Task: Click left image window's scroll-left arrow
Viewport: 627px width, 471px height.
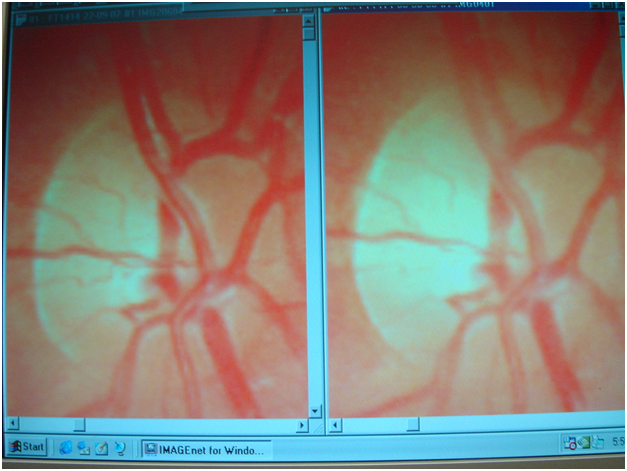Action: point(12,424)
